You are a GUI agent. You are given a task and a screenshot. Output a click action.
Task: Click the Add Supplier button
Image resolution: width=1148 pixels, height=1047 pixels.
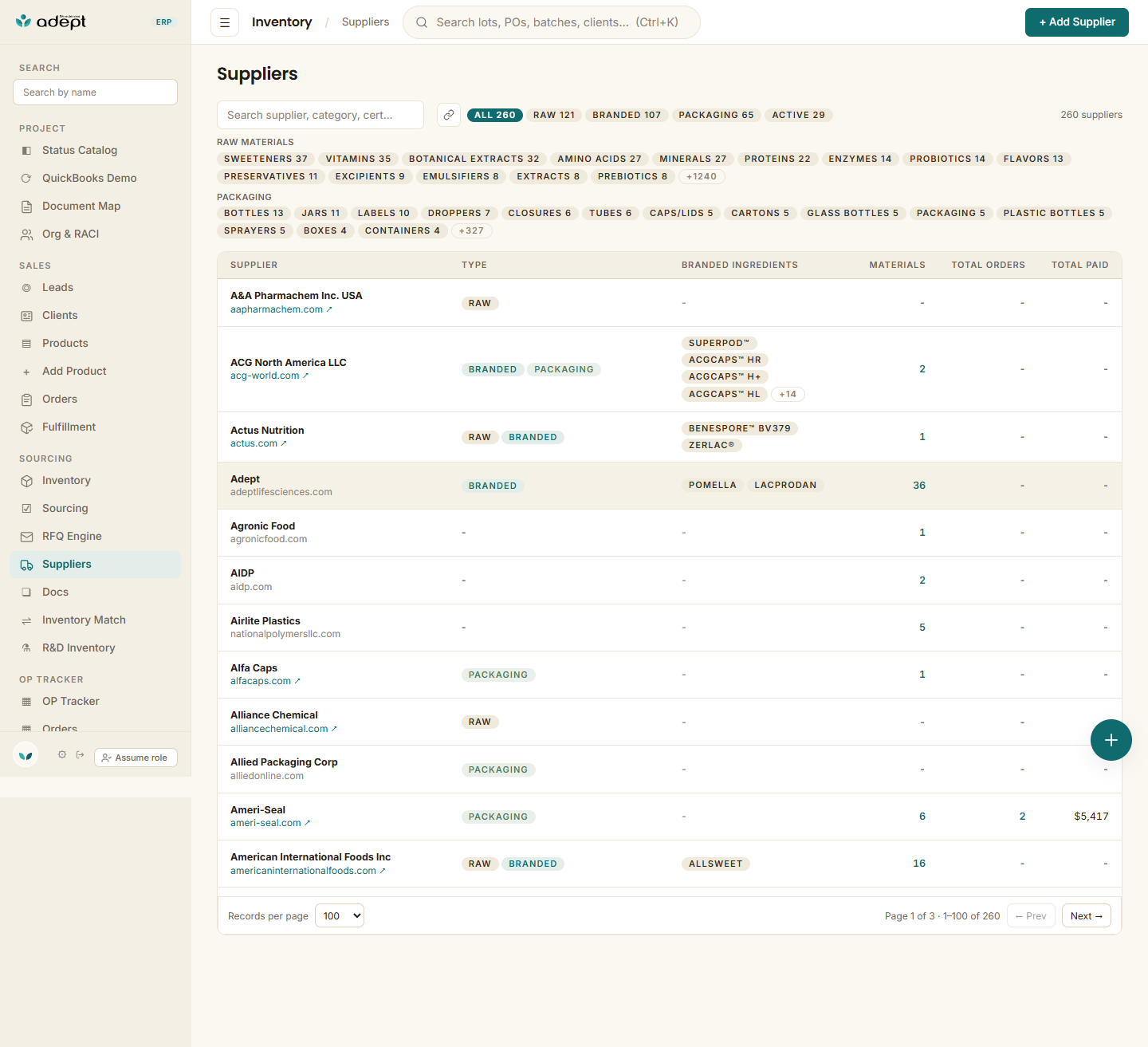(1077, 22)
